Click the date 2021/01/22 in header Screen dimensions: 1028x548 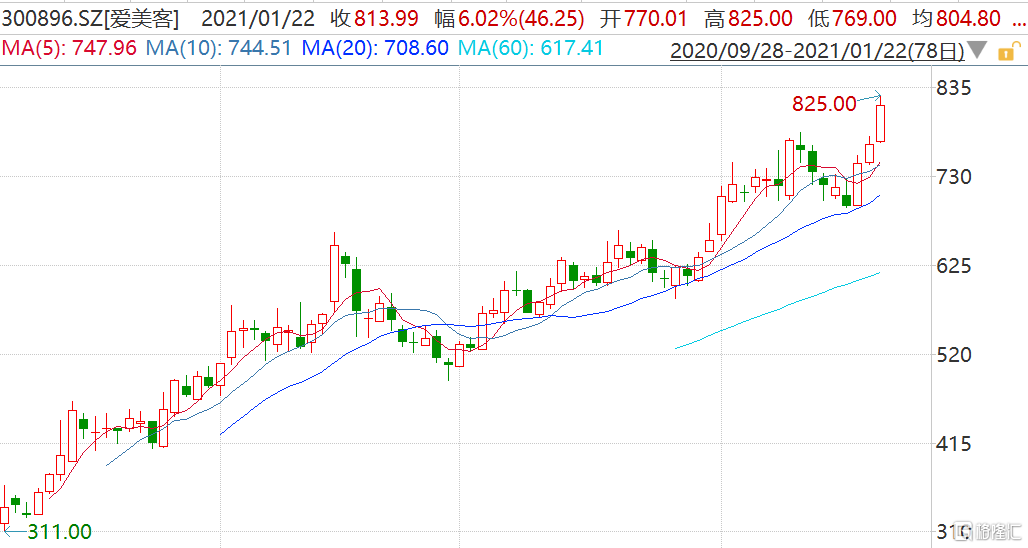(x=258, y=18)
